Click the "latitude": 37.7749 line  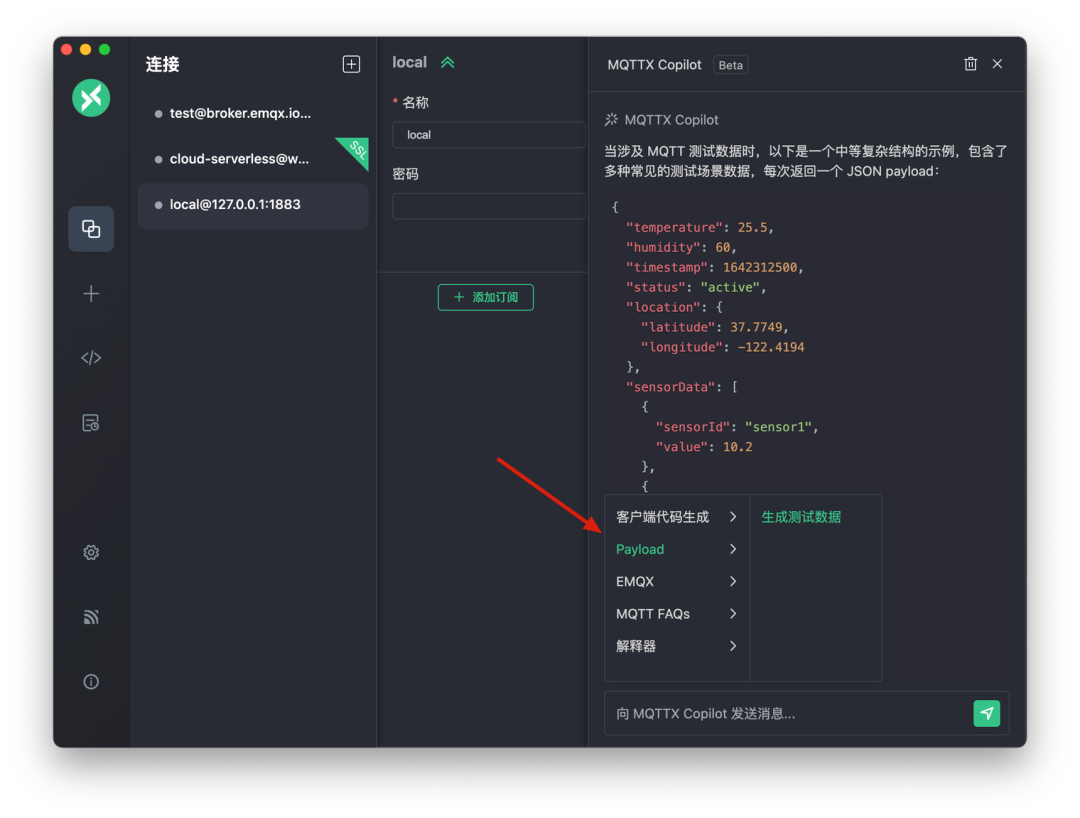click(x=715, y=328)
